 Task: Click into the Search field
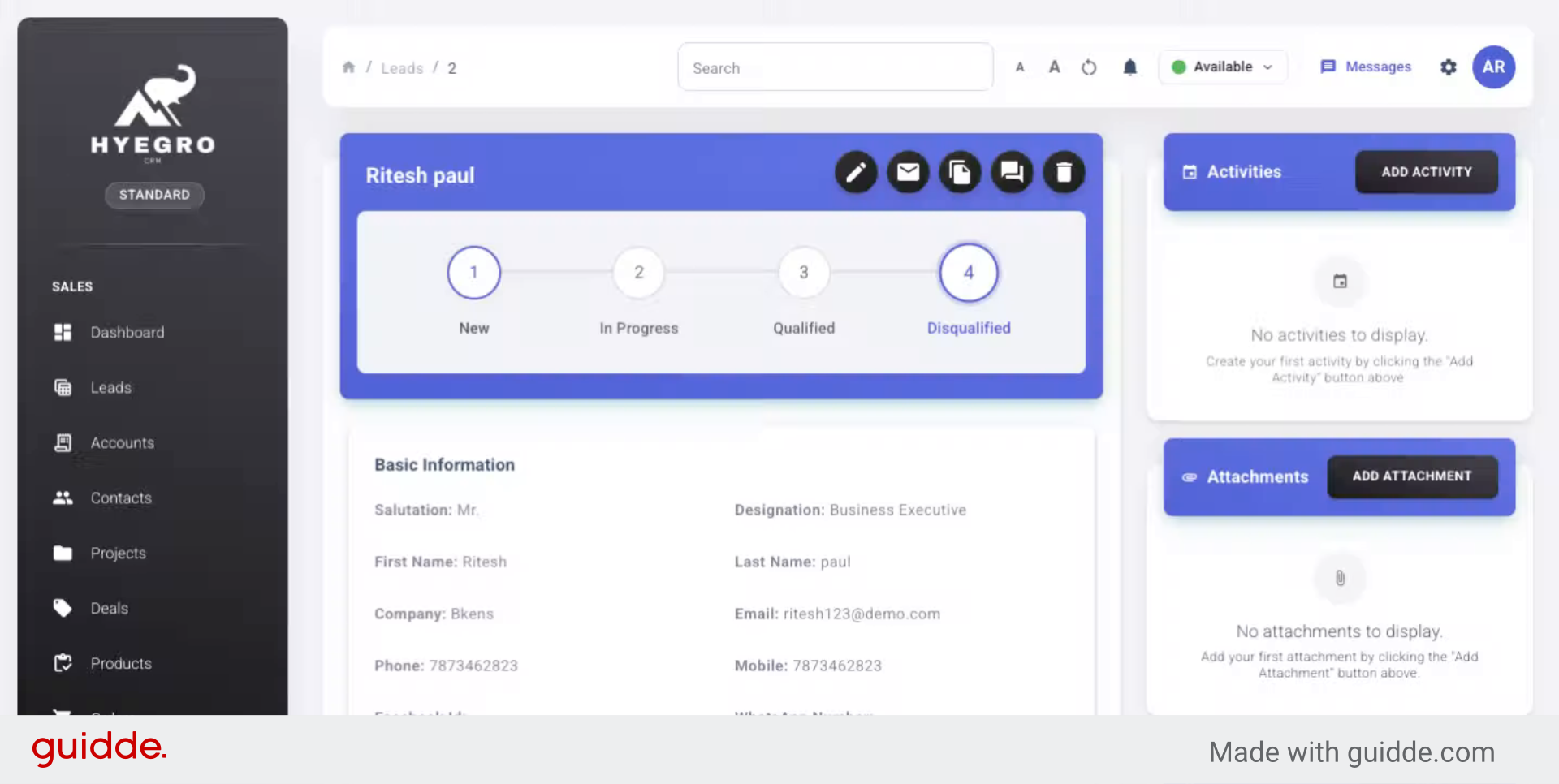835,68
